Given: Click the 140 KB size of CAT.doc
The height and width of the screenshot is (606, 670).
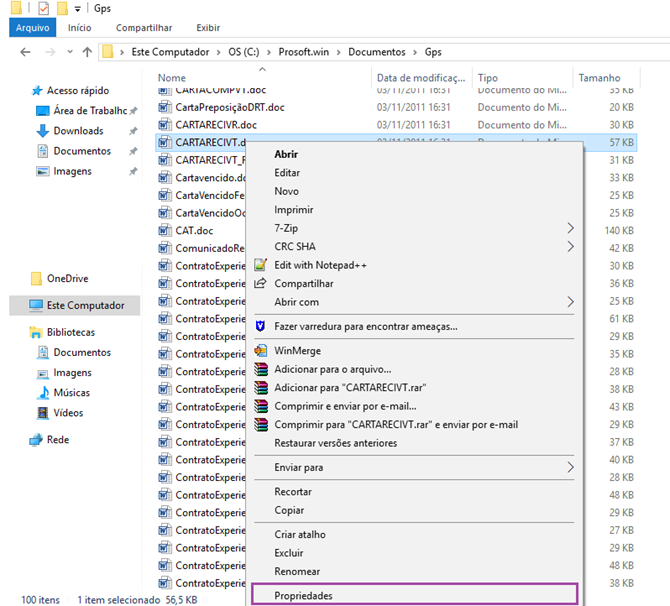Looking at the screenshot, I should click(x=619, y=231).
